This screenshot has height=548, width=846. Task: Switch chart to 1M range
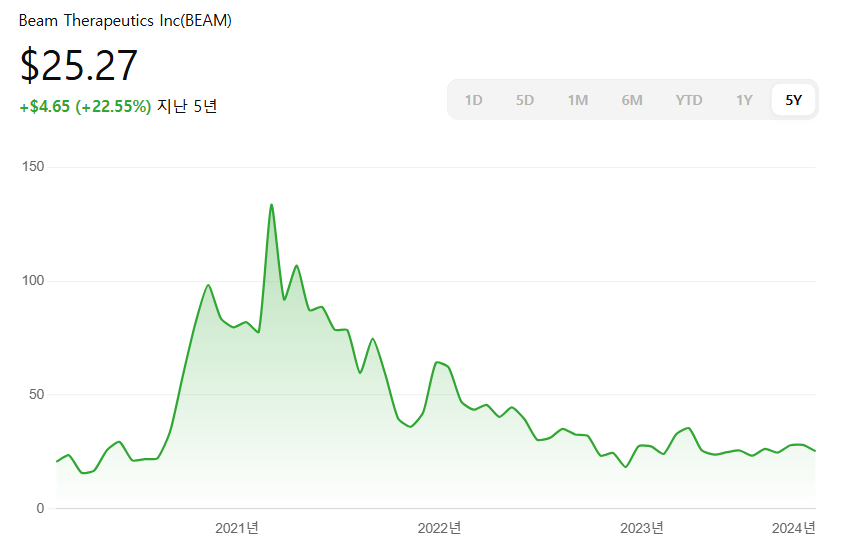coord(577,100)
